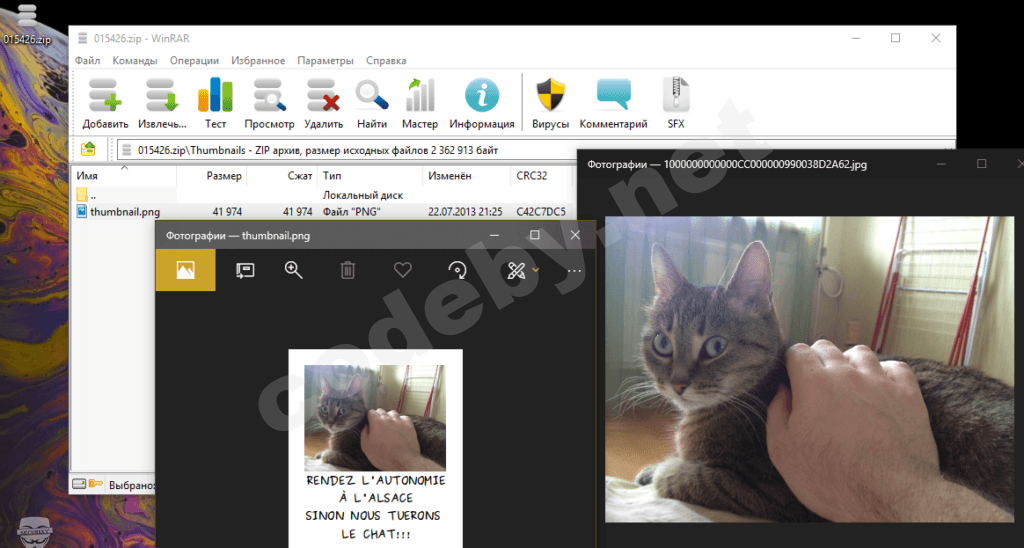Viewport: 1024px width, 548px height.
Task: Open the Избранное menu
Action: pyautogui.click(x=258, y=60)
